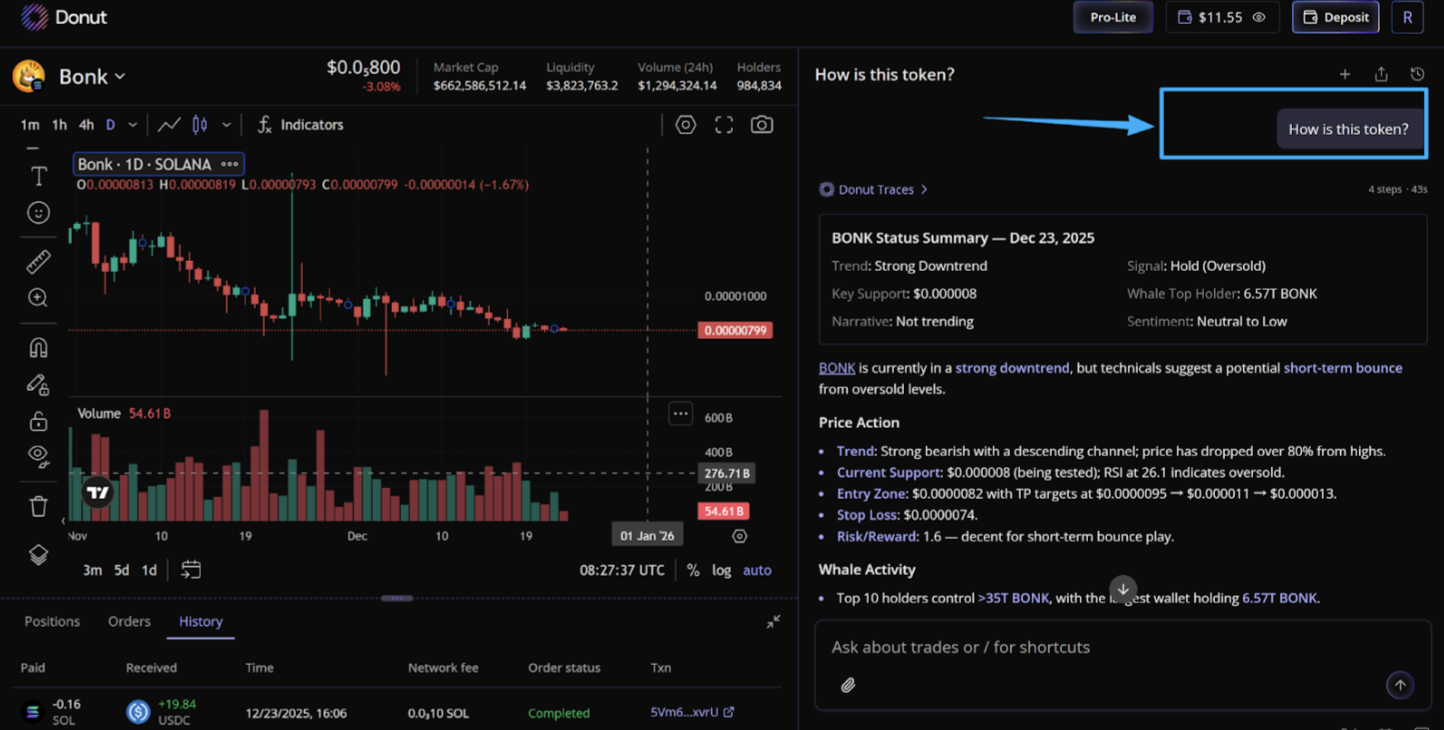Image resolution: width=1444 pixels, height=730 pixels.
Task: Open the Bonk token dropdown
Action: tap(92, 77)
